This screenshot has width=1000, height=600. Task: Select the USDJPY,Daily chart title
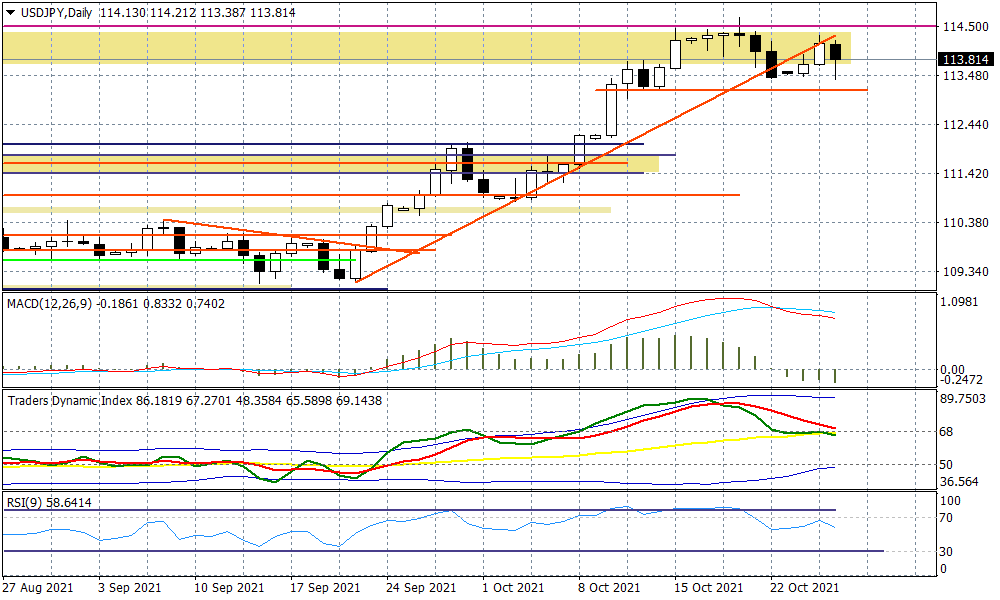click(56, 12)
